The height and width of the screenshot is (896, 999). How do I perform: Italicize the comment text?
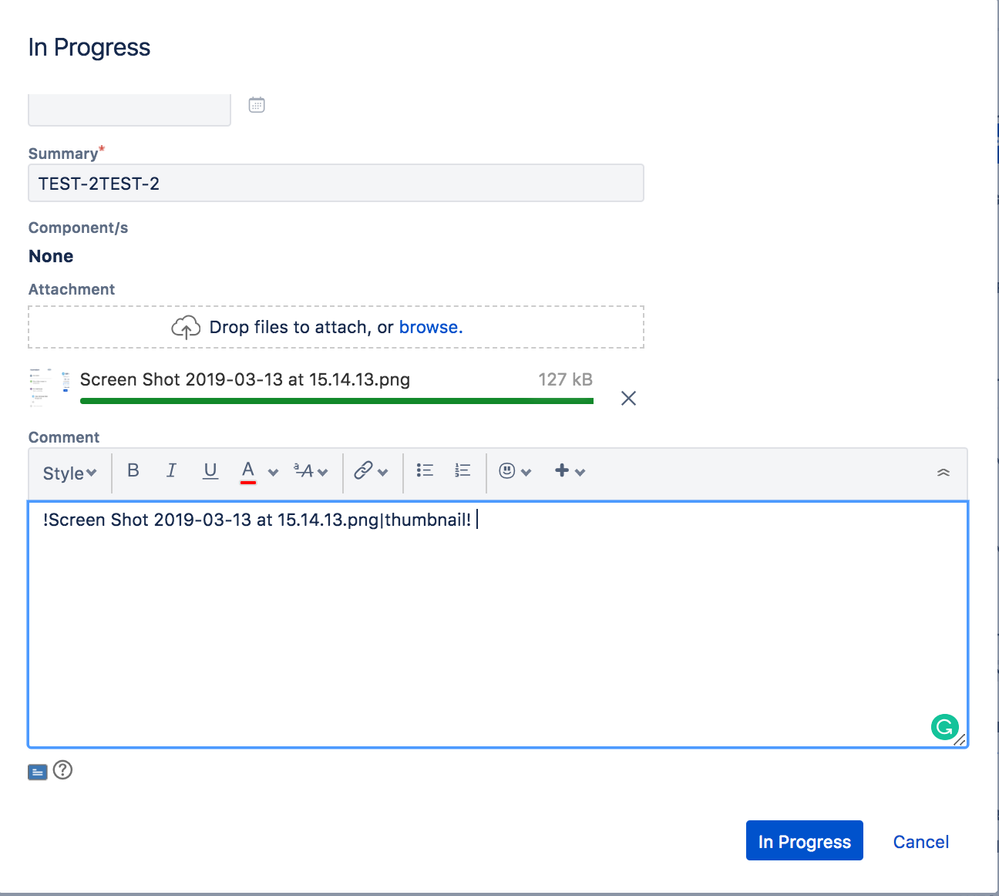[x=171, y=470]
